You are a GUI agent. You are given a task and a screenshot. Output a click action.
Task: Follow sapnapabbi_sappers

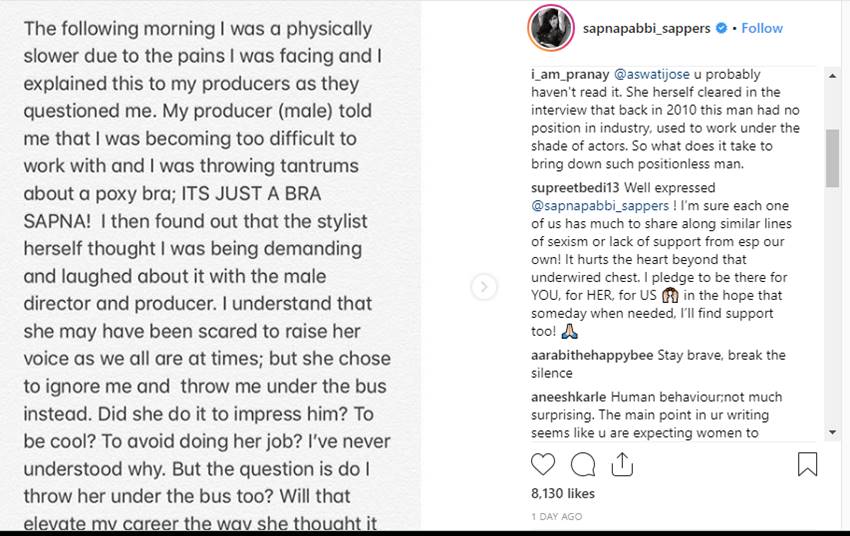click(762, 28)
